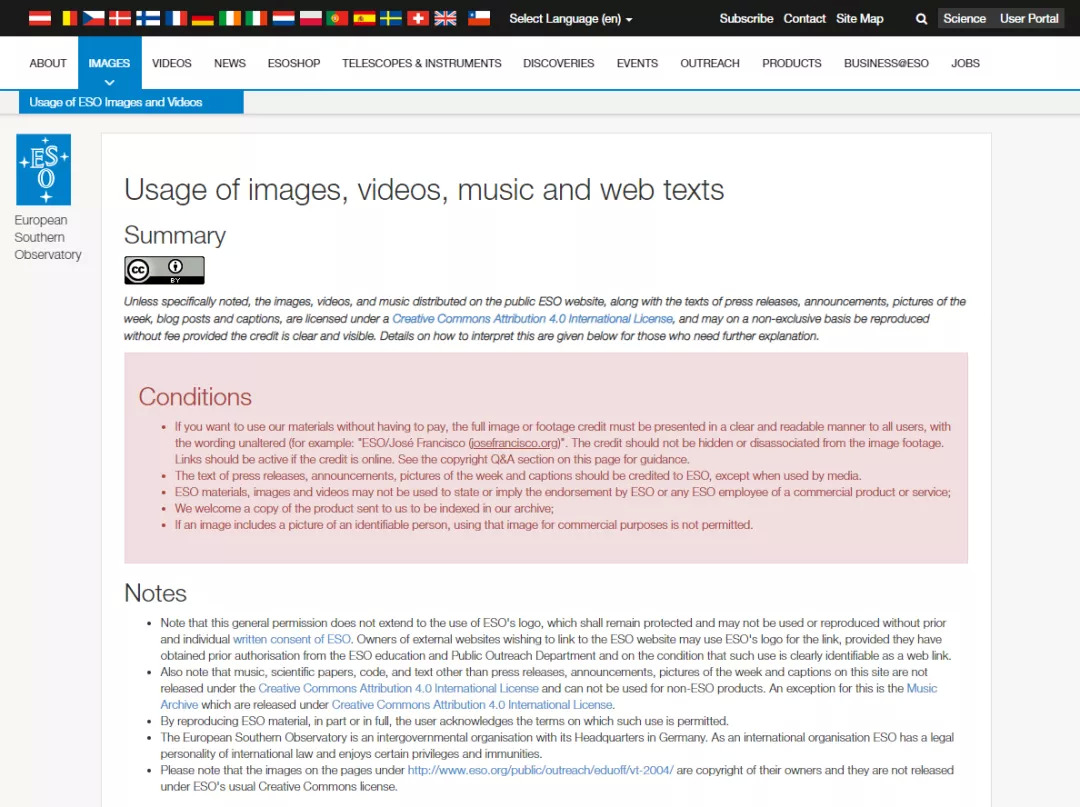The width and height of the screenshot is (1080, 807).
Task: Open the ESOshop navigation item
Action: [x=294, y=63]
